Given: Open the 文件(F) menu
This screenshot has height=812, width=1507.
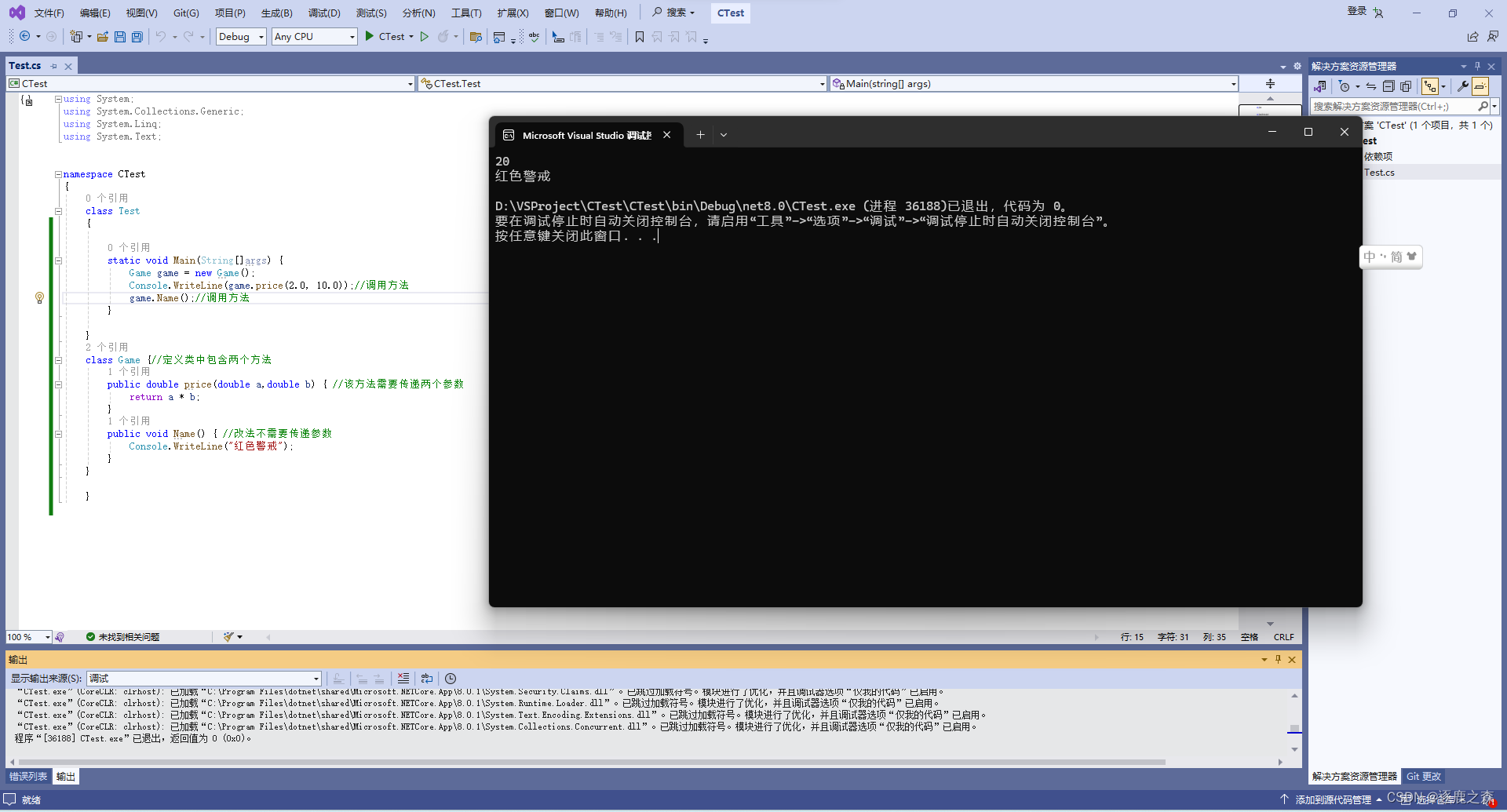Looking at the screenshot, I should [49, 13].
